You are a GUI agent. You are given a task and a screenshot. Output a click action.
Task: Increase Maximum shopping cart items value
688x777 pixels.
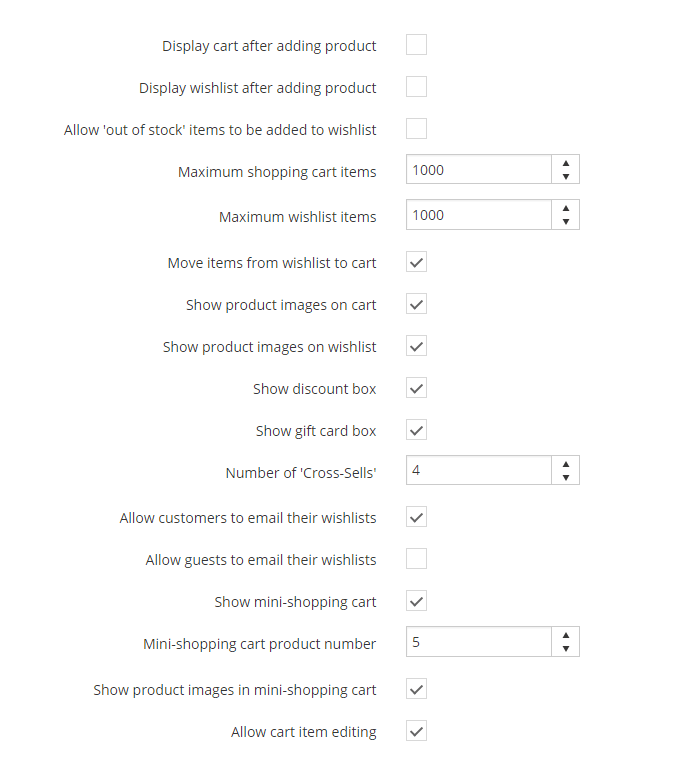click(566, 163)
